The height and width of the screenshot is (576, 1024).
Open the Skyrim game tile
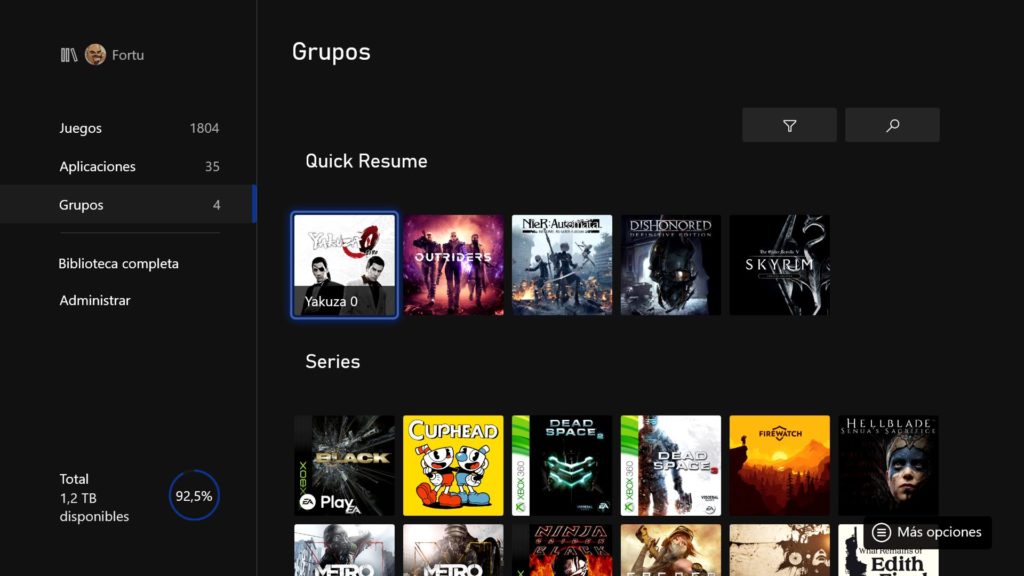coord(780,265)
